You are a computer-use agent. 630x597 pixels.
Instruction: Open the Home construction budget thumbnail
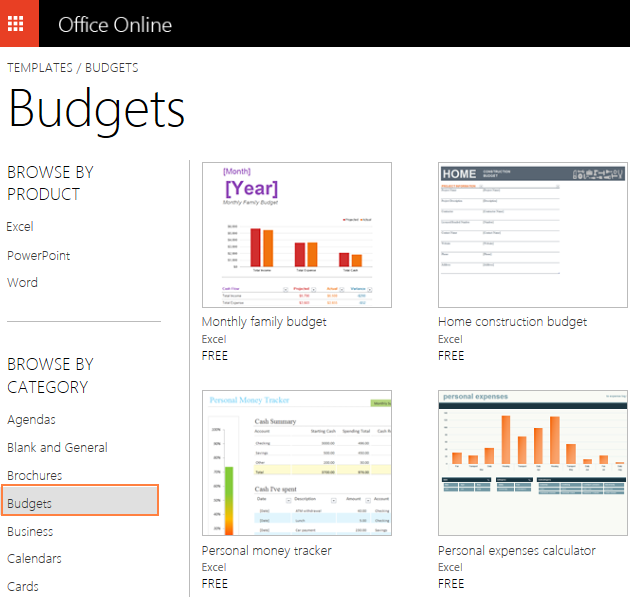(532, 235)
